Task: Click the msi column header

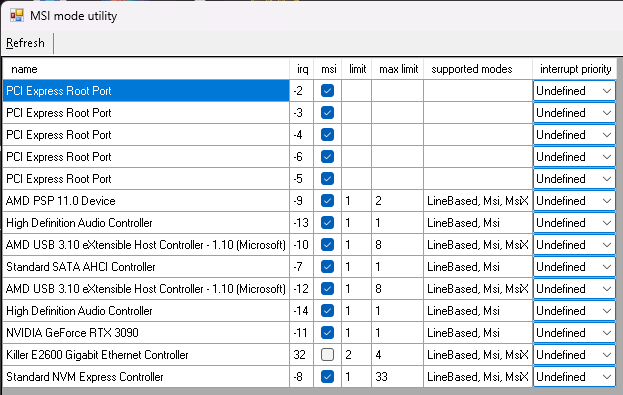Action: pyautogui.click(x=328, y=69)
